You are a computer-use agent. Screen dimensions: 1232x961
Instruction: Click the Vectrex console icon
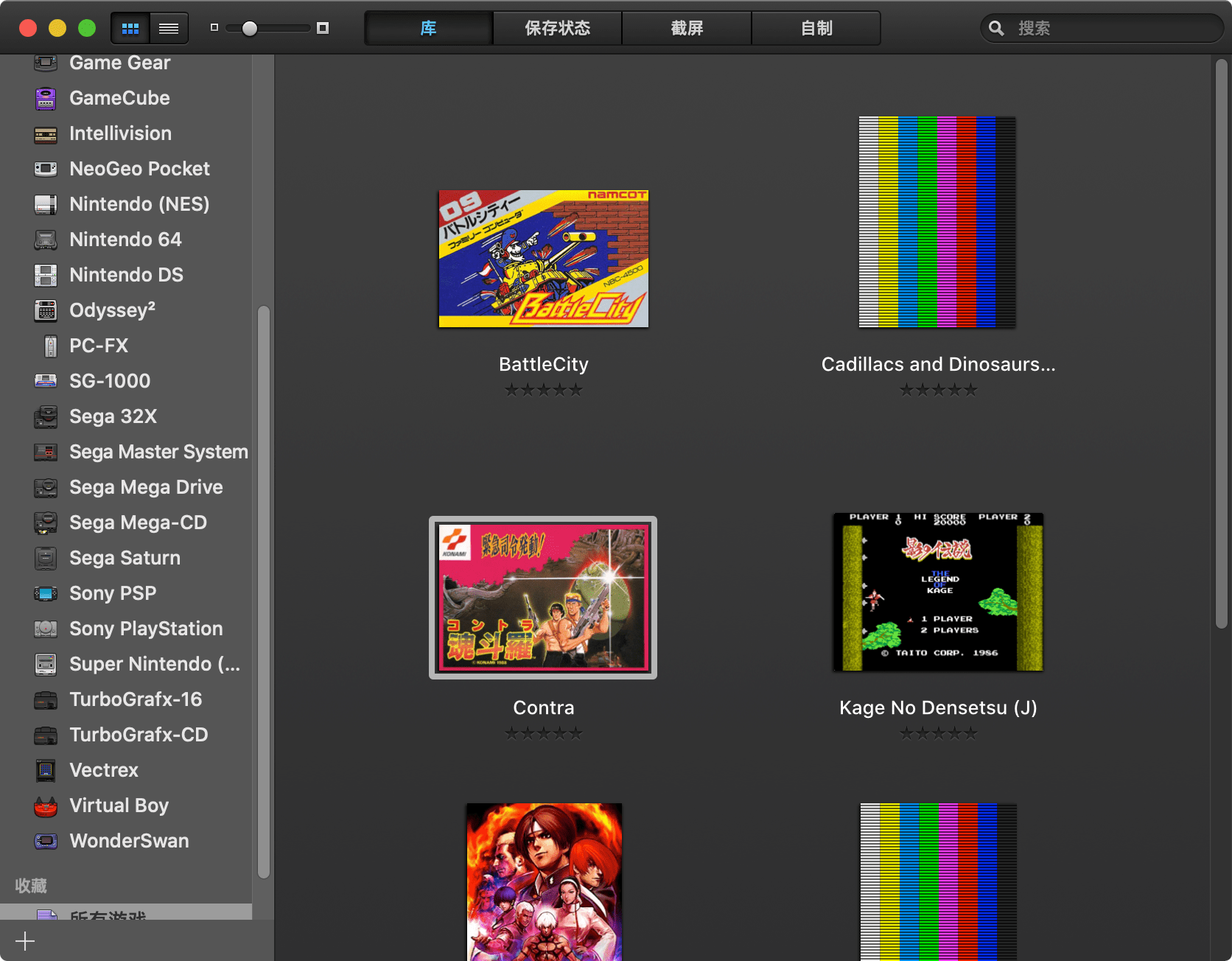point(46,770)
